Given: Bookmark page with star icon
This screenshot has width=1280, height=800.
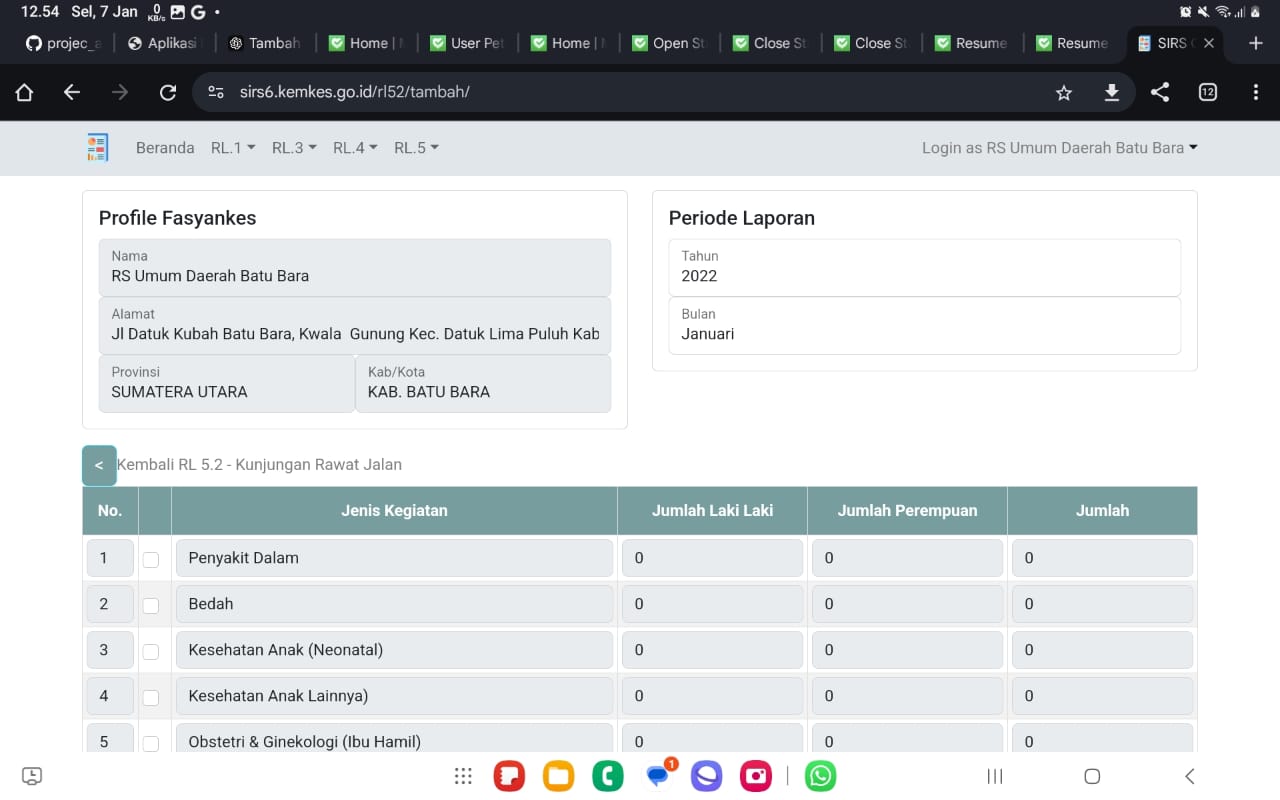Looking at the screenshot, I should [1064, 92].
